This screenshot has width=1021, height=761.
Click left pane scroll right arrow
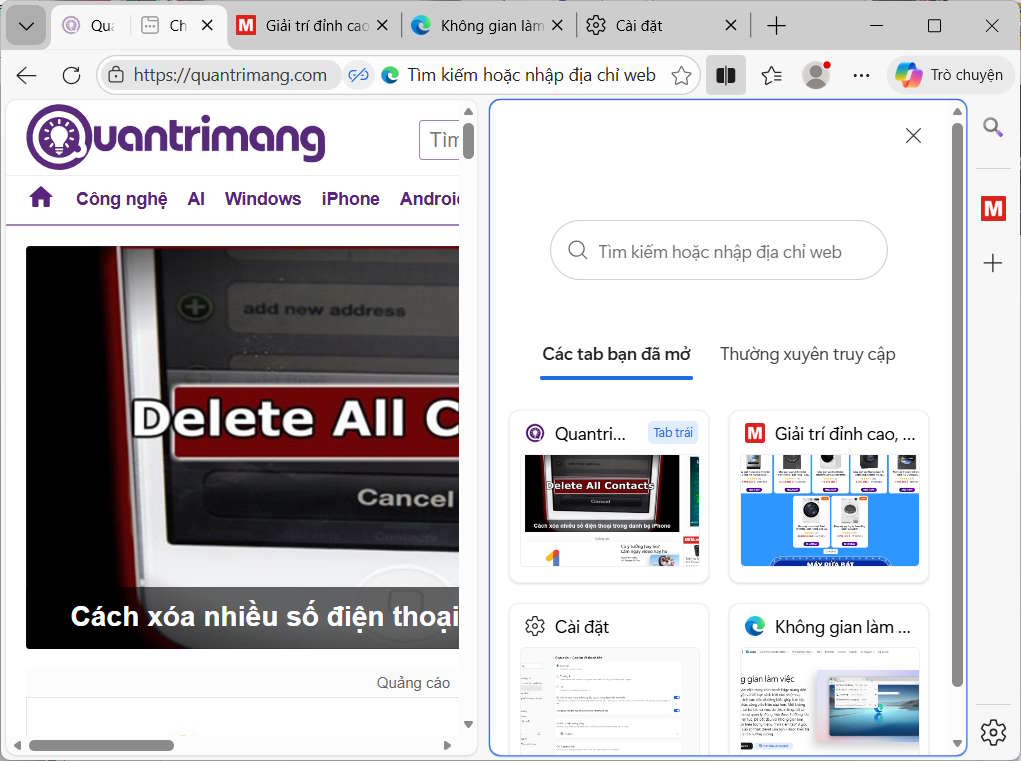tap(447, 745)
